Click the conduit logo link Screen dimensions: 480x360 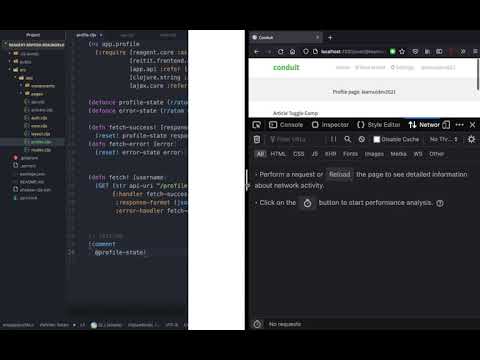tap(286, 67)
